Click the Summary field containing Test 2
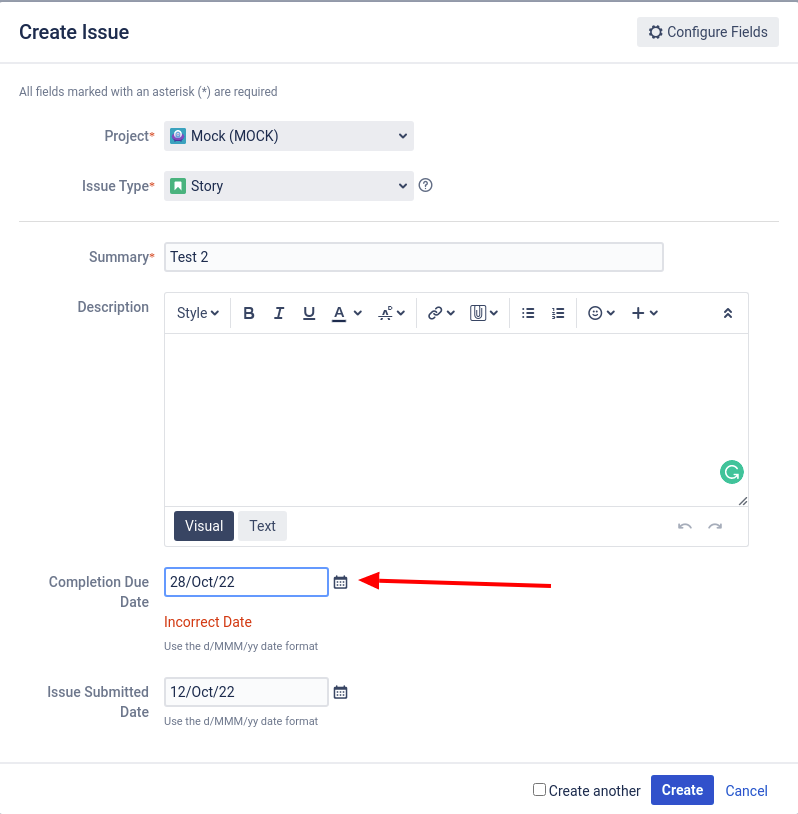This screenshot has height=814, width=798. point(414,257)
